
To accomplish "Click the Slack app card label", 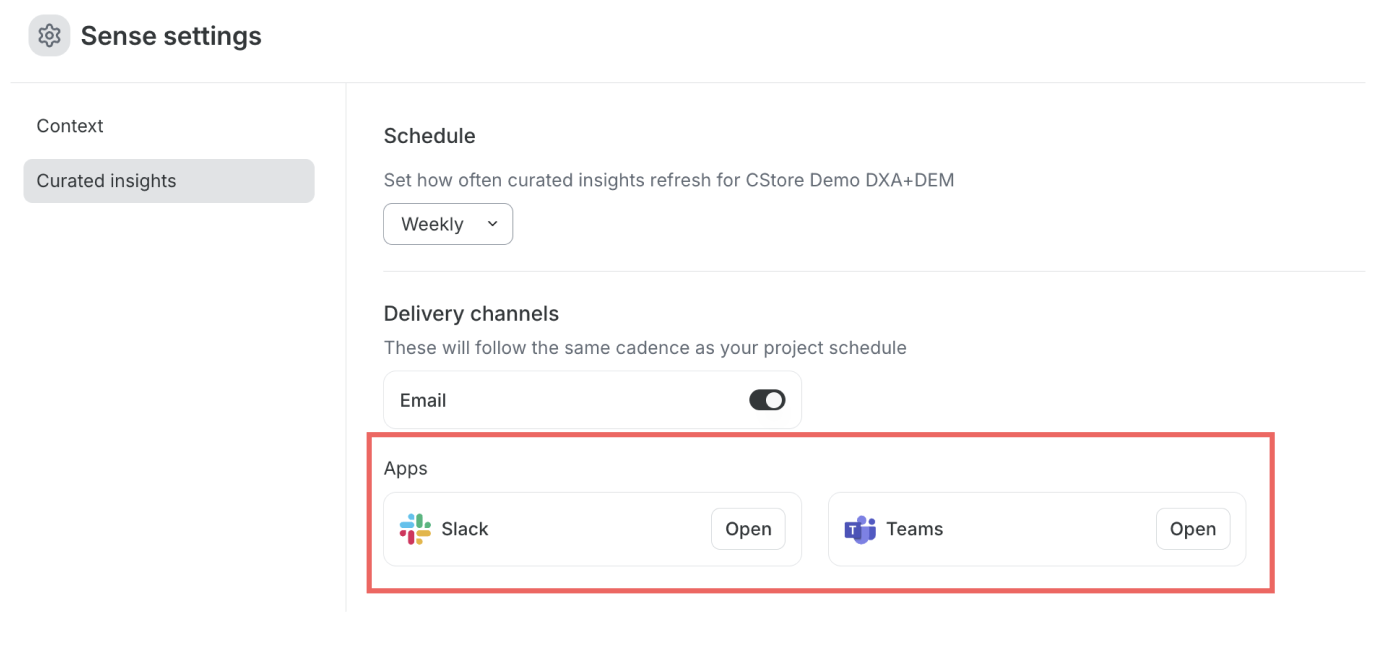I will click(465, 529).
